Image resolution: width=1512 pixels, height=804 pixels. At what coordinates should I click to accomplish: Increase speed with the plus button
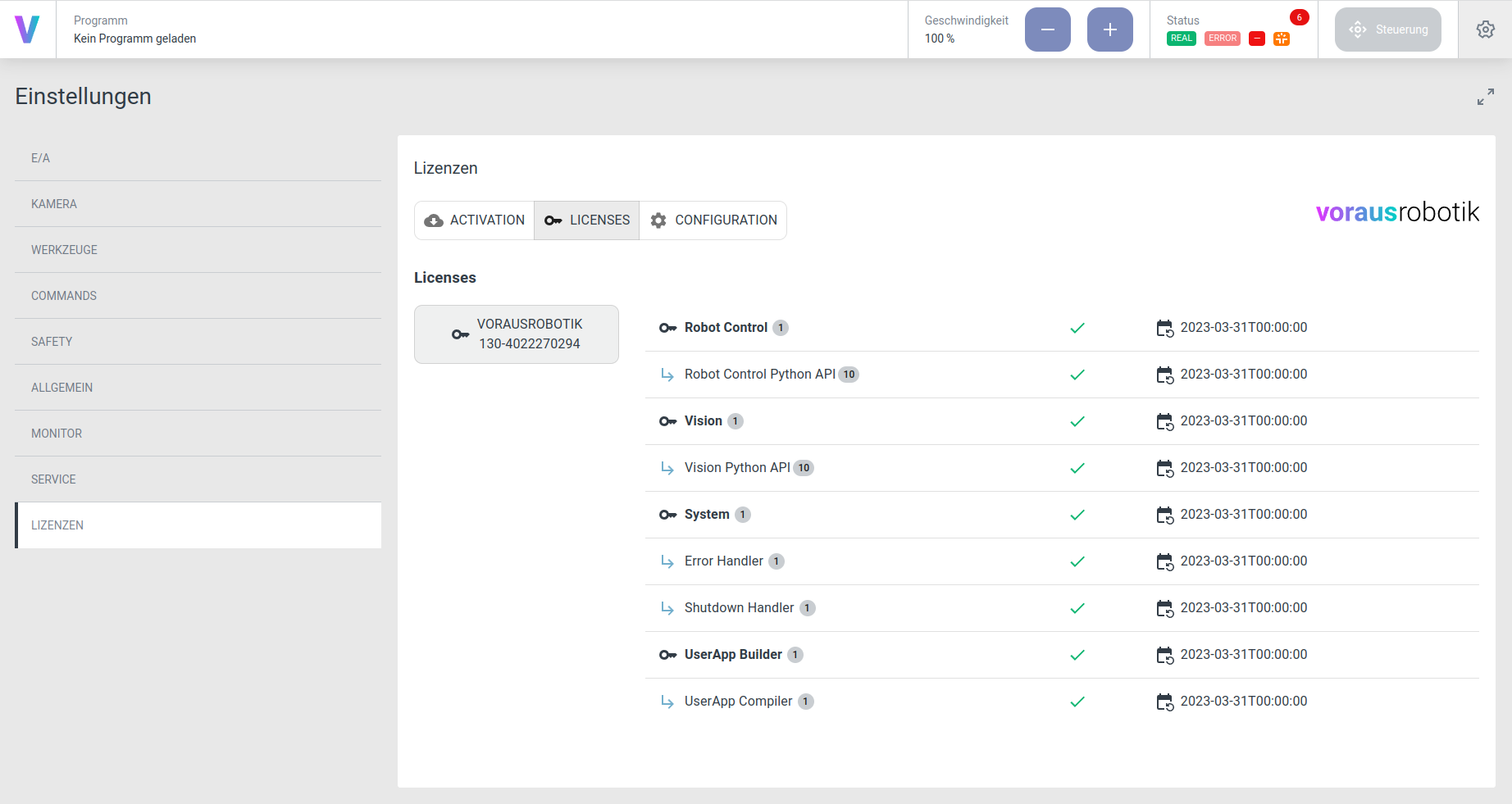(1109, 30)
